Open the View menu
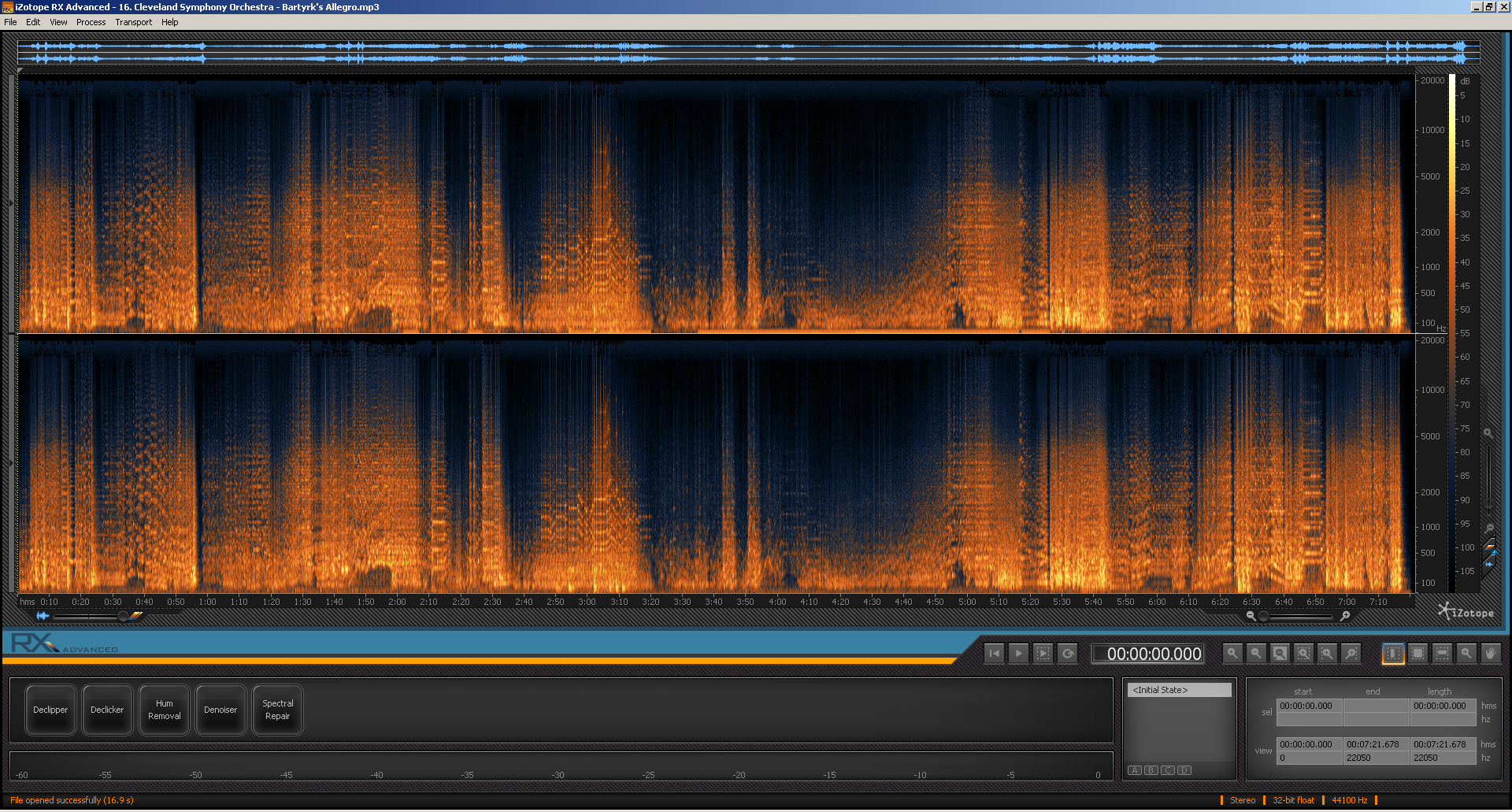This screenshot has height=812, width=1512. tap(58, 22)
